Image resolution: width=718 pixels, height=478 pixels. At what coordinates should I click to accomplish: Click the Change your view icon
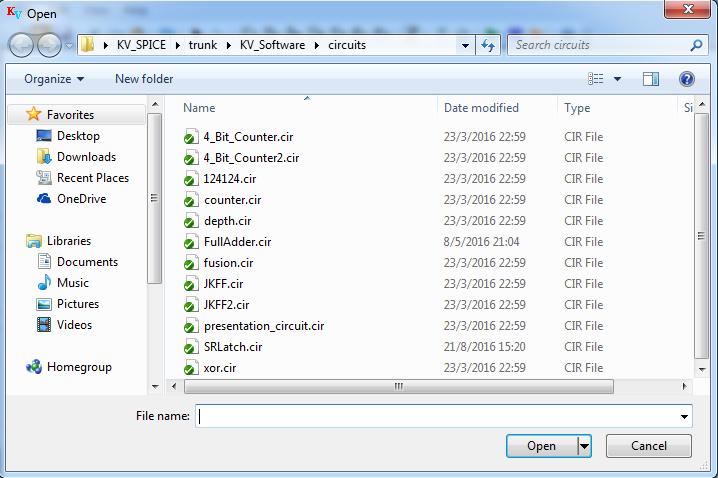(x=595, y=79)
